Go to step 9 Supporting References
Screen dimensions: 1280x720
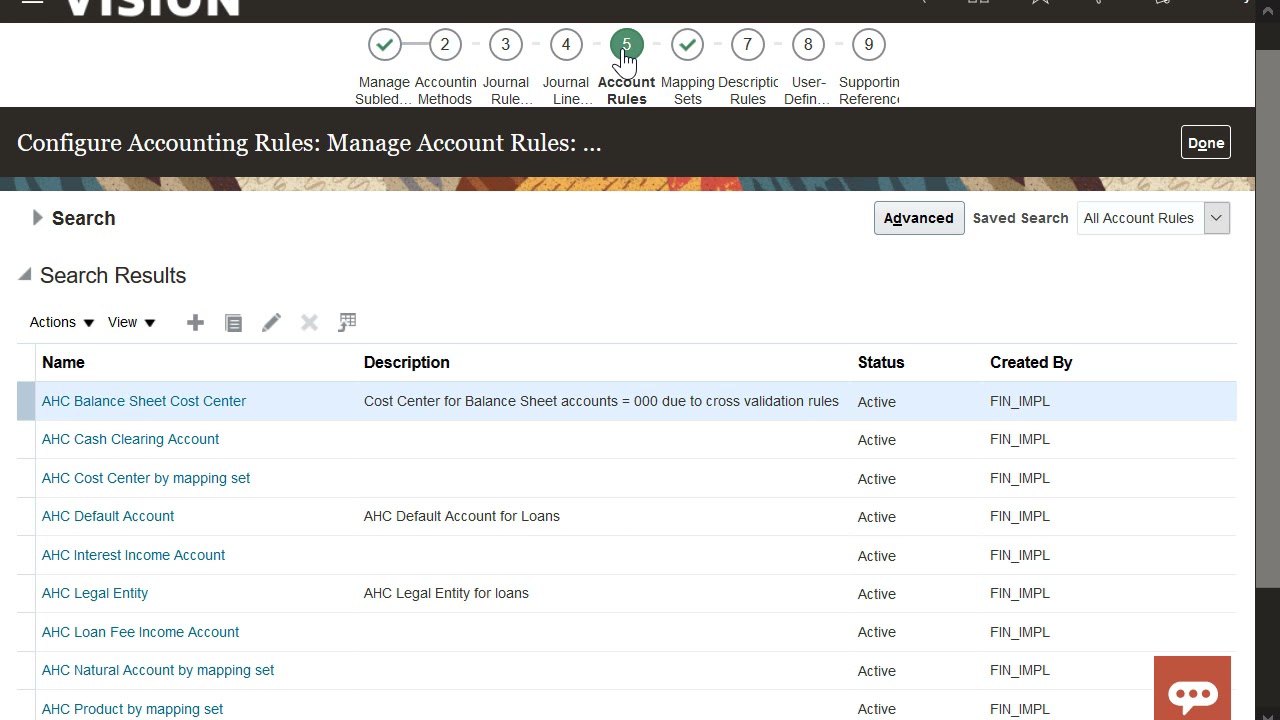click(x=868, y=44)
